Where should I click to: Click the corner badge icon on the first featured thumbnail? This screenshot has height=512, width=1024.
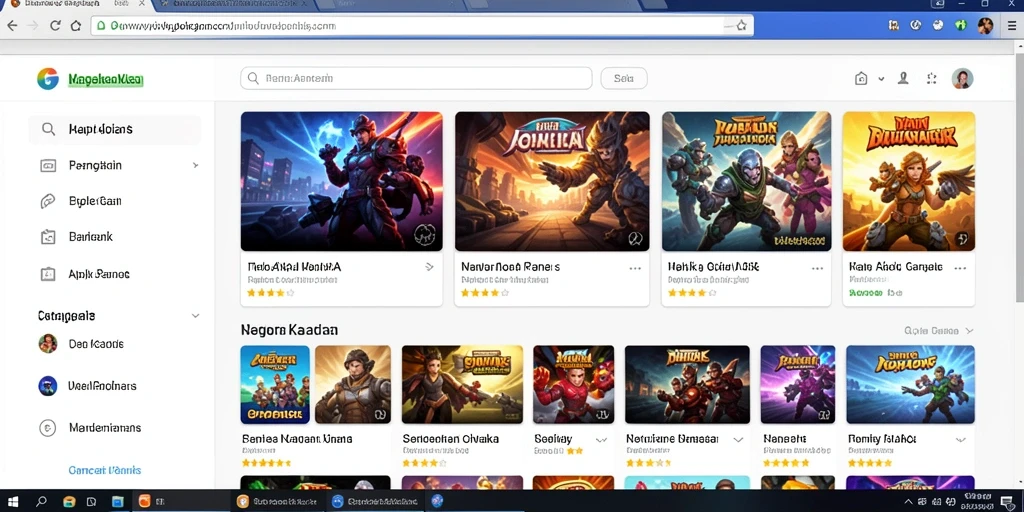pyautogui.click(x=425, y=236)
